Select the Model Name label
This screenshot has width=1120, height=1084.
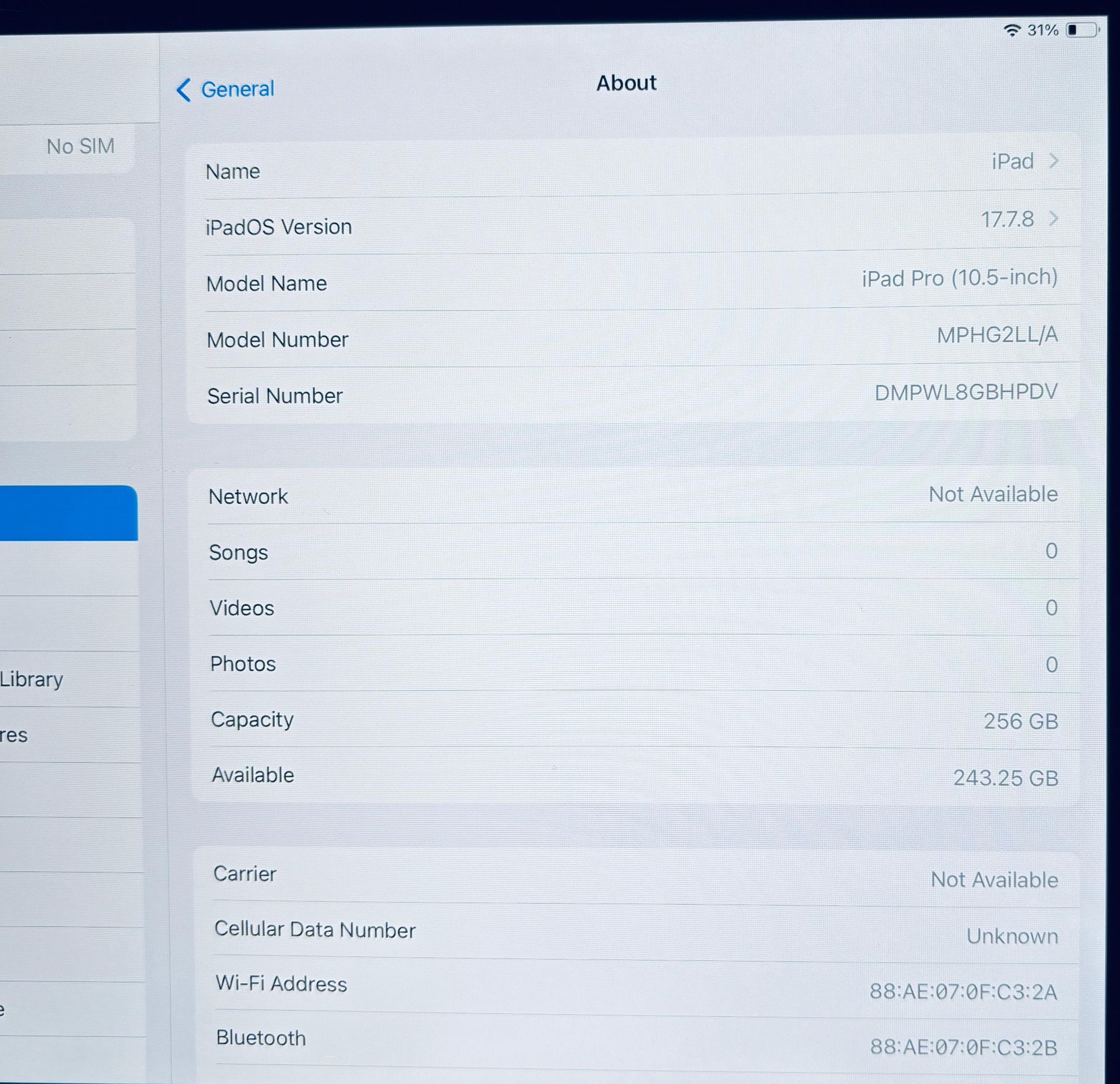pyautogui.click(x=267, y=284)
